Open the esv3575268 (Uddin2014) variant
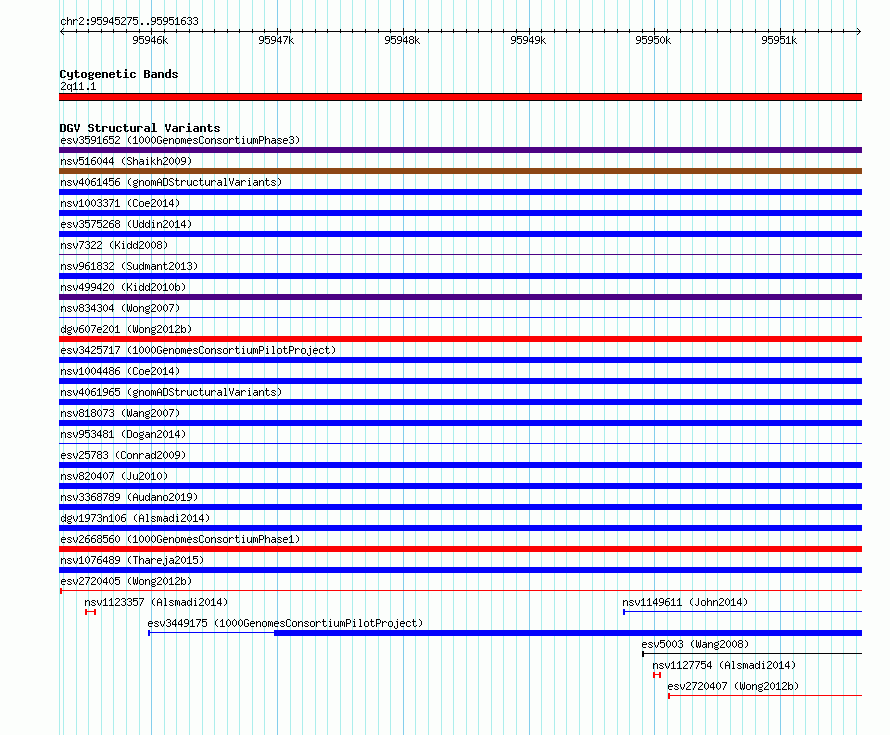The width and height of the screenshot is (890, 735). (126, 224)
